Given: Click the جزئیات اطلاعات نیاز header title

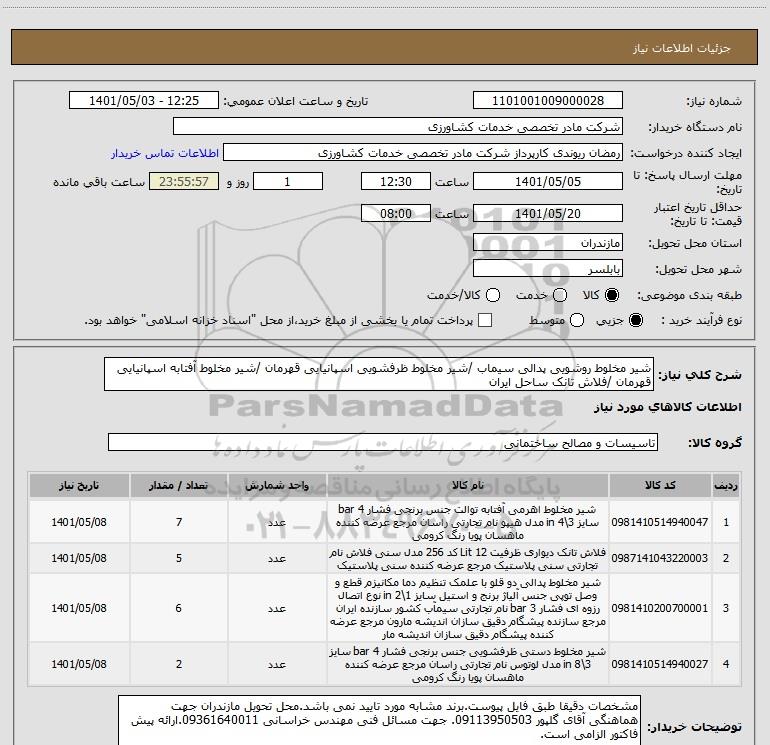Looking at the screenshot, I should tap(682, 48).
